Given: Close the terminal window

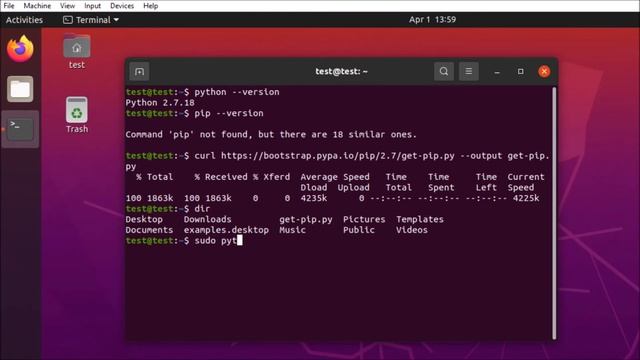Looking at the screenshot, I should 544,71.
